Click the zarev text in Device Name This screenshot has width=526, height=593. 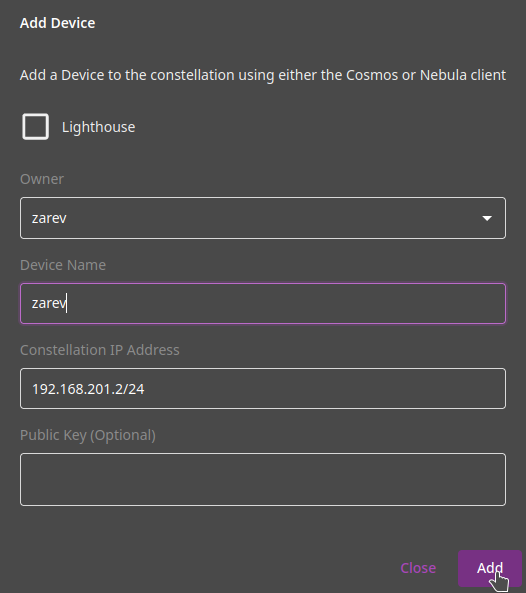[x=49, y=303]
